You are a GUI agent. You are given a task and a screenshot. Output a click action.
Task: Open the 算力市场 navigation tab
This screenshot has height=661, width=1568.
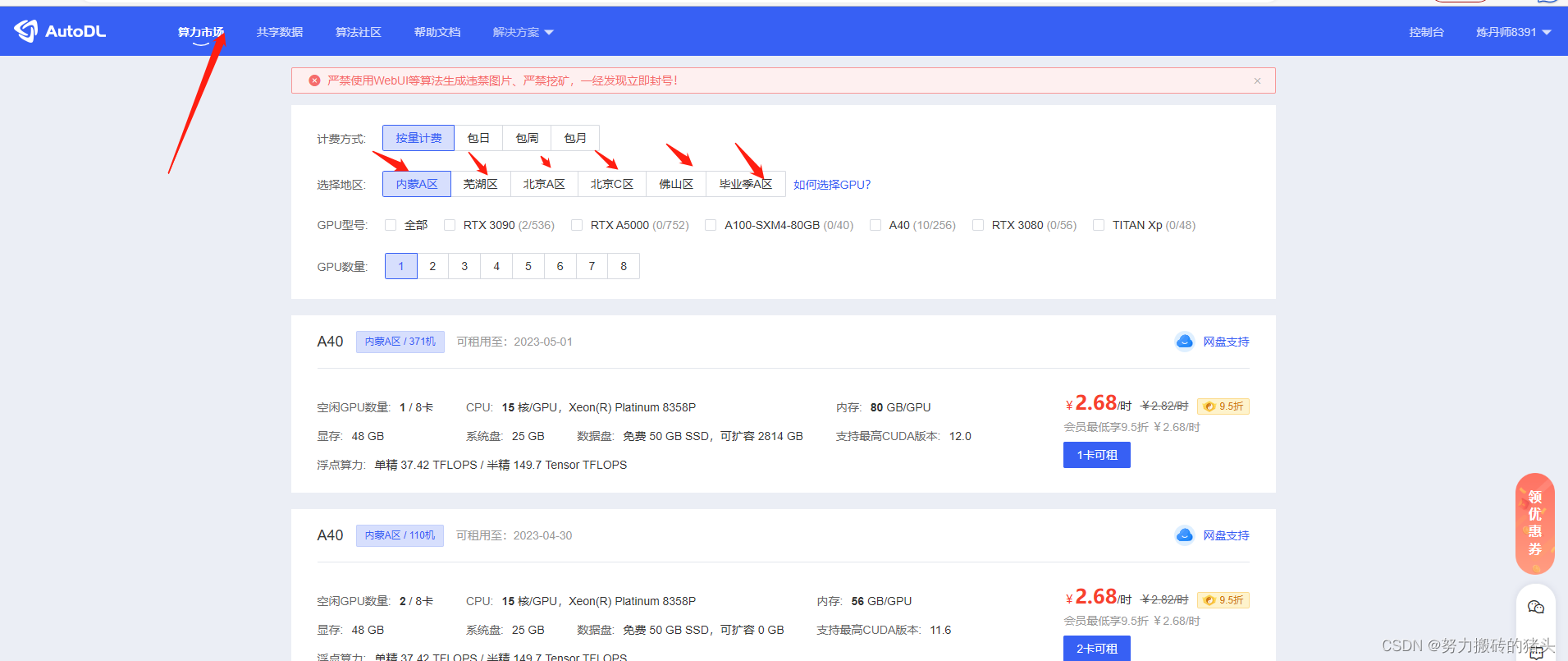(x=201, y=32)
